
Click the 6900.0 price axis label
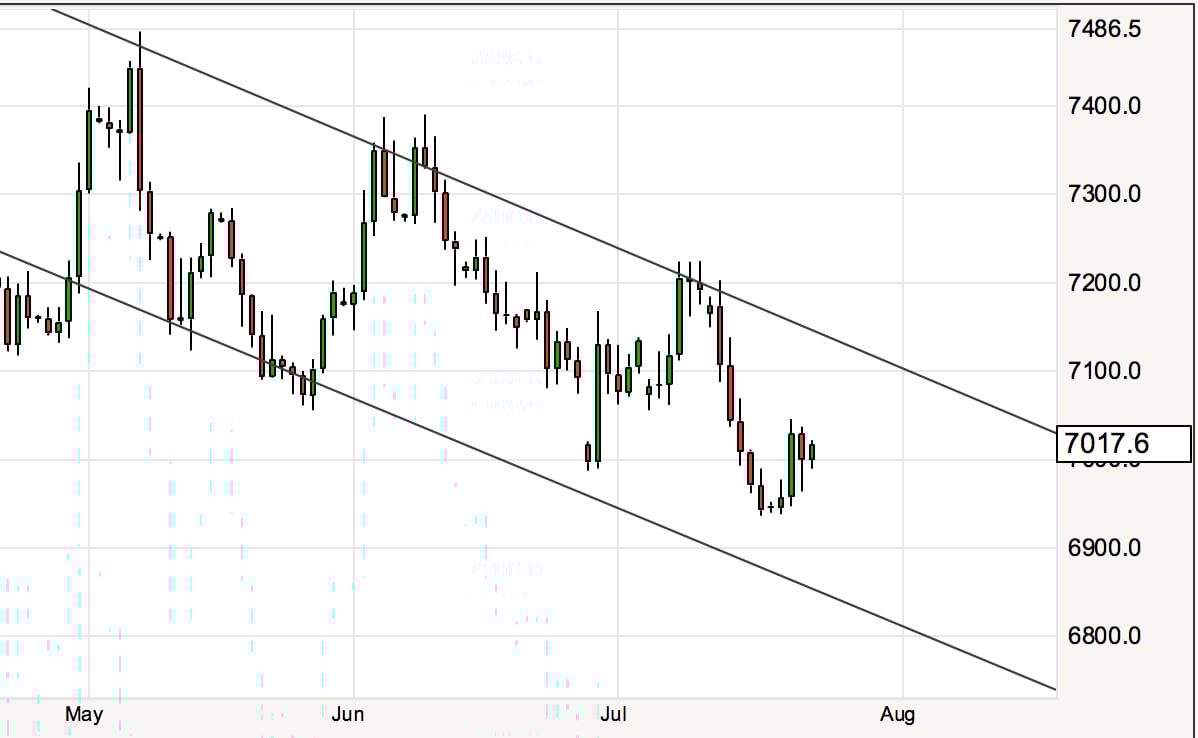pyautogui.click(x=1105, y=548)
